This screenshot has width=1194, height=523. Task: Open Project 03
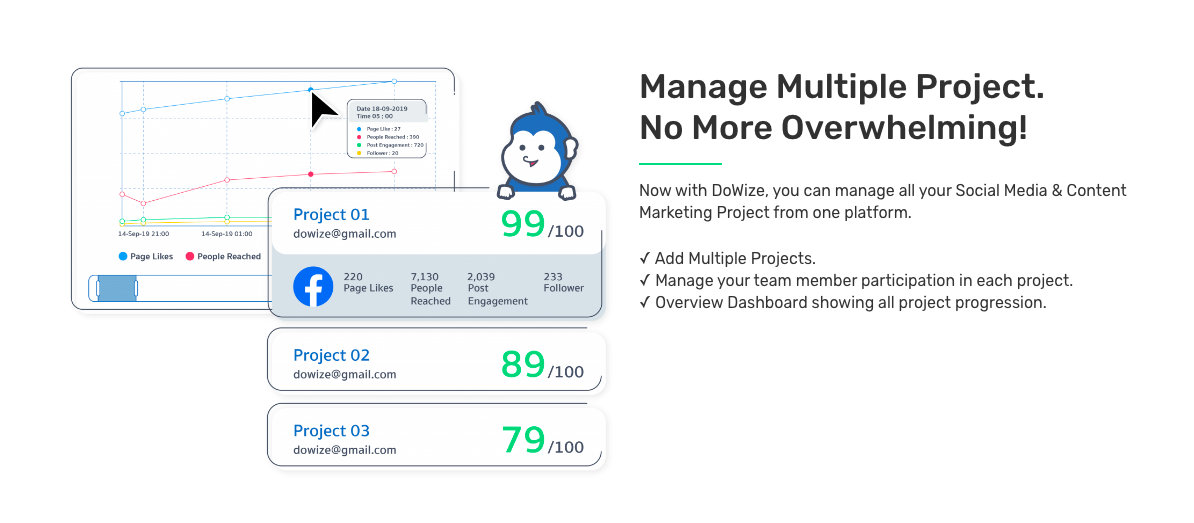tap(331, 430)
